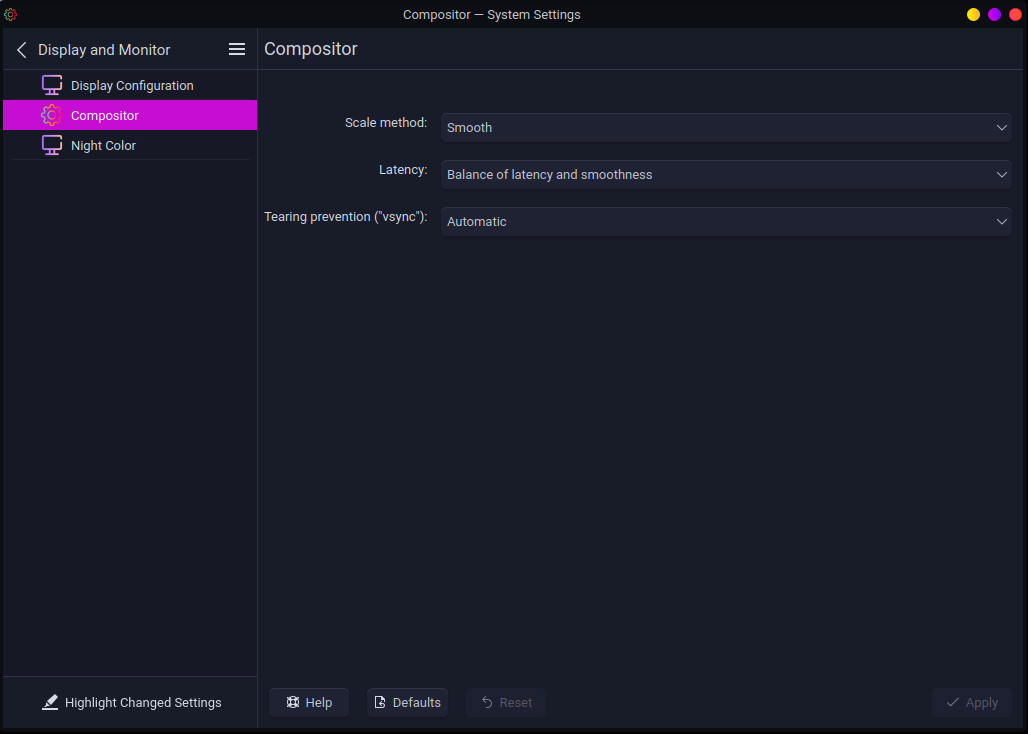Click the Display and Monitor header title
Viewport: 1028px width, 734px height.
104,50
